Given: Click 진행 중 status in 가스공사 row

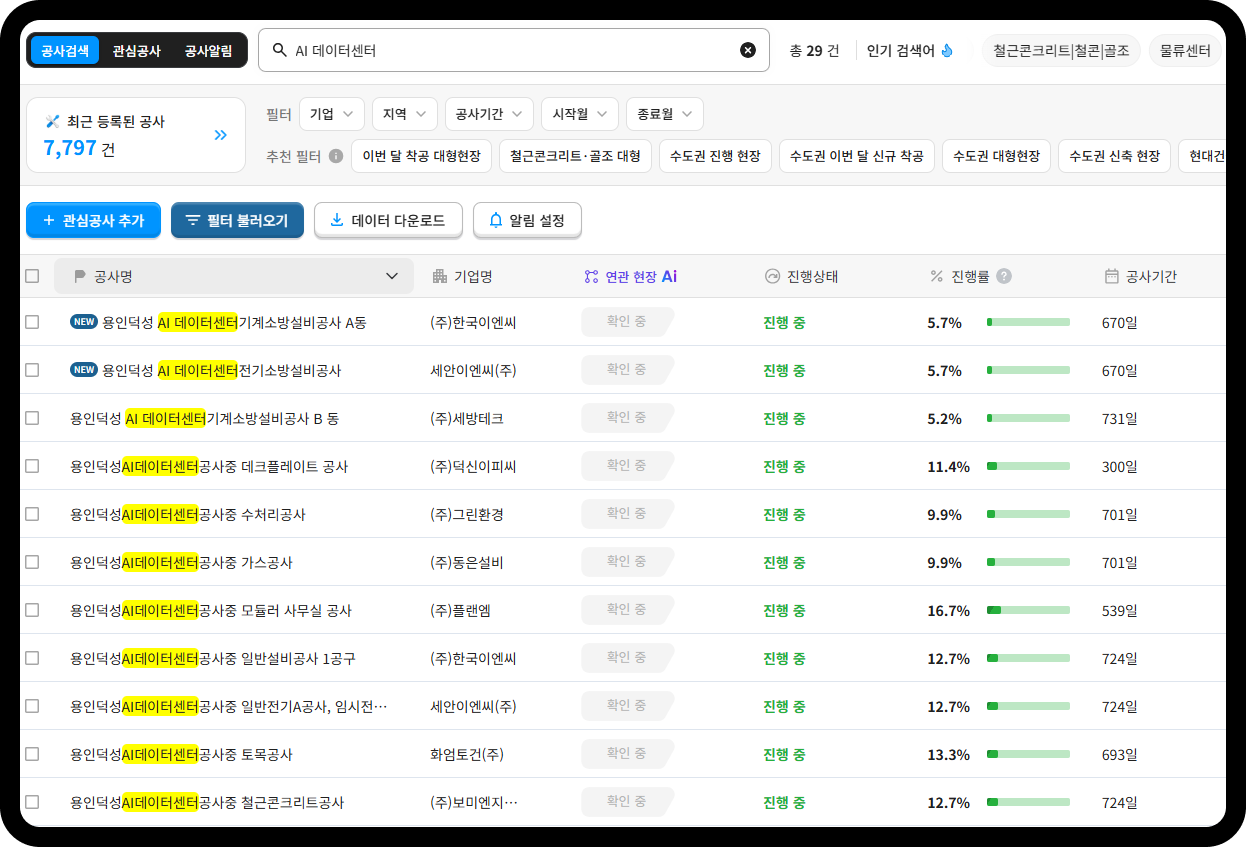Looking at the screenshot, I should pos(784,562).
